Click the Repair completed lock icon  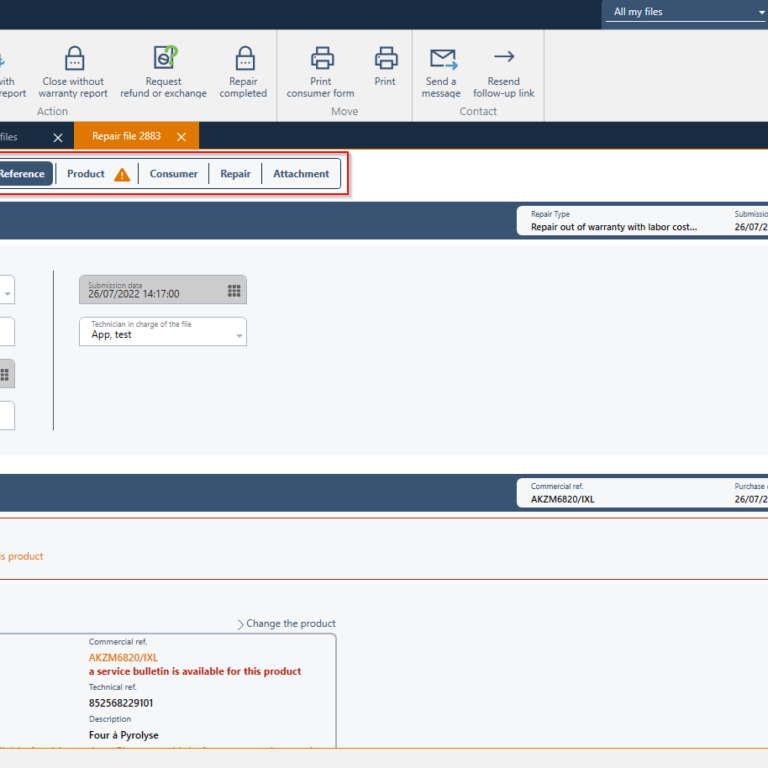(244, 58)
